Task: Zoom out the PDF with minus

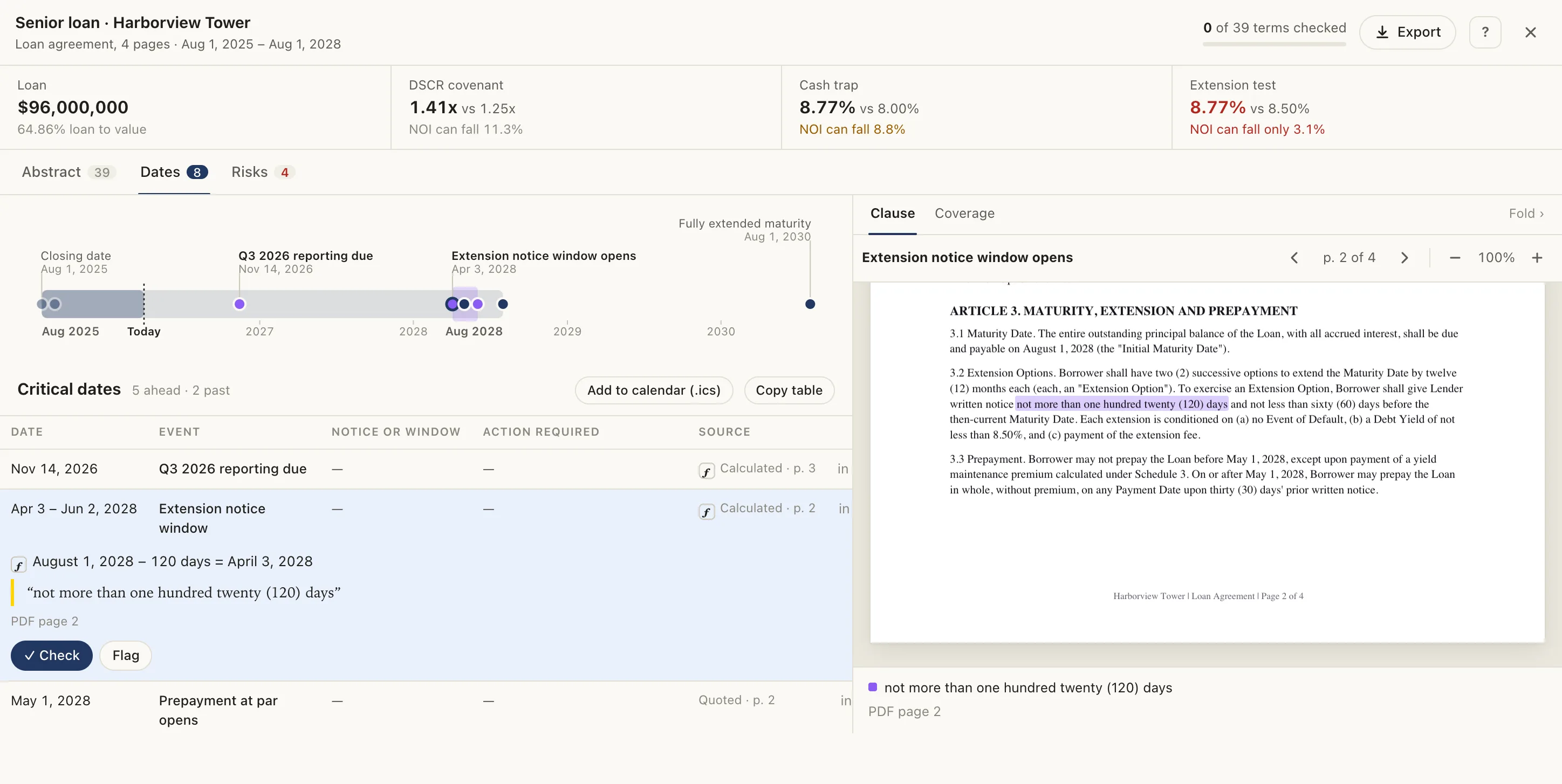Action: pos(1455,258)
